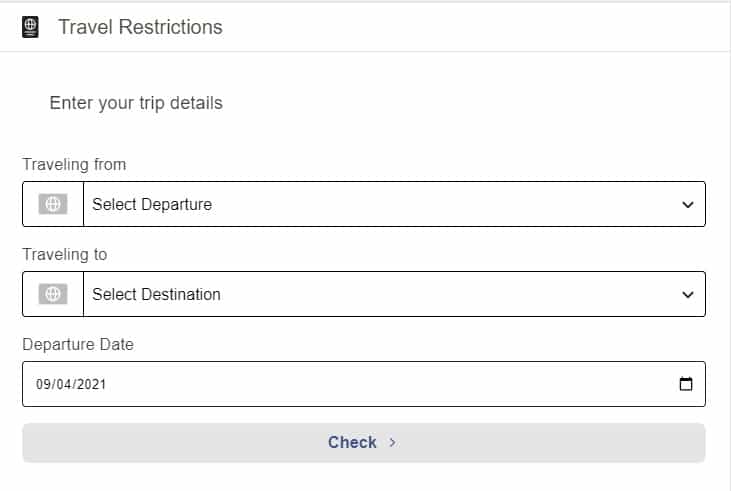The width and height of the screenshot is (731, 491).
Task: Click the Check button label
Action: pos(352,442)
